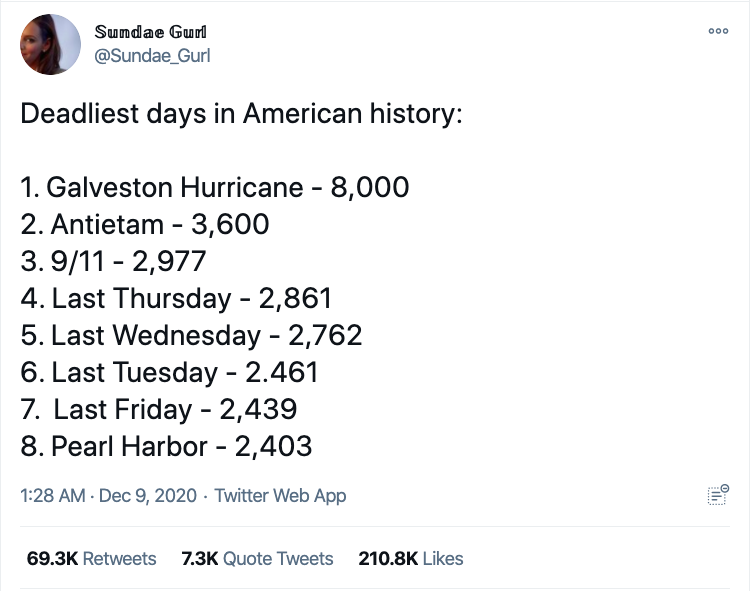Open Sundae Gurl's profile picture
This screenshot has width=750, height=591.
point(49,45)
